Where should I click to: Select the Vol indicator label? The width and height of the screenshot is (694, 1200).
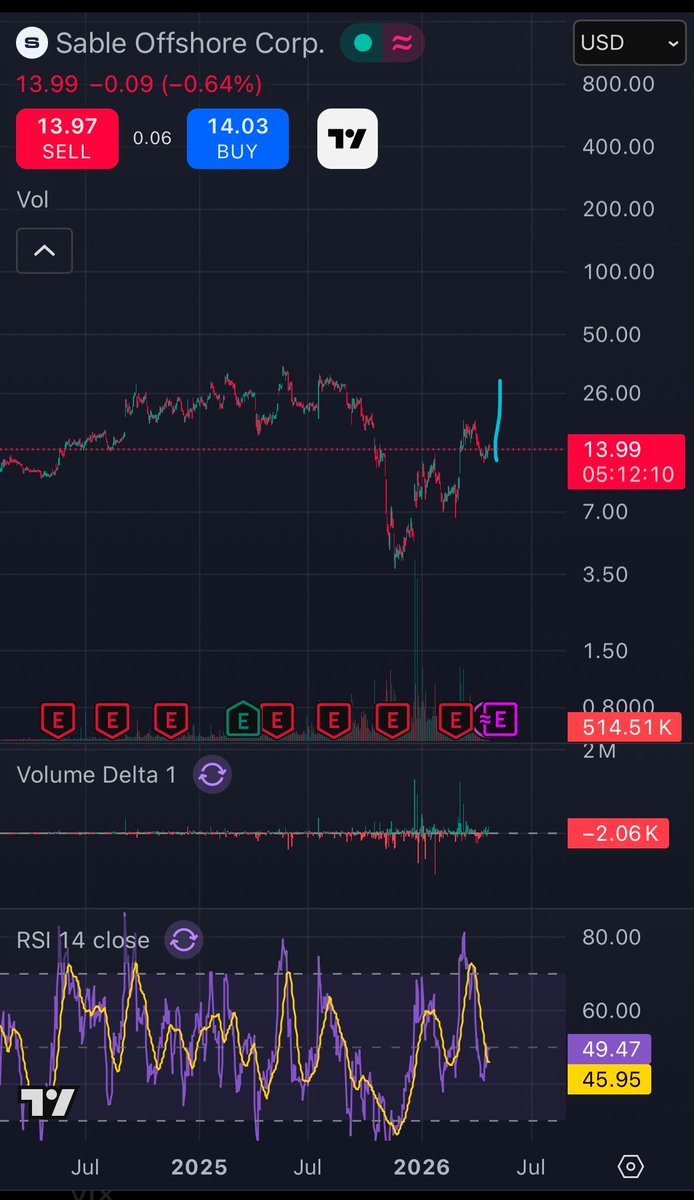pos(33,199)
